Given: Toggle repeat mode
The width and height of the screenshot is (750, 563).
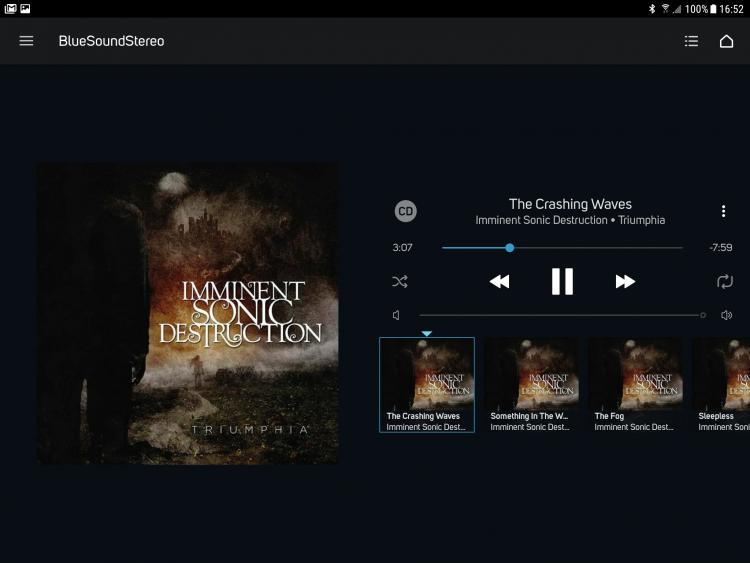Looking at the screenshot, I should coord(725,281).
